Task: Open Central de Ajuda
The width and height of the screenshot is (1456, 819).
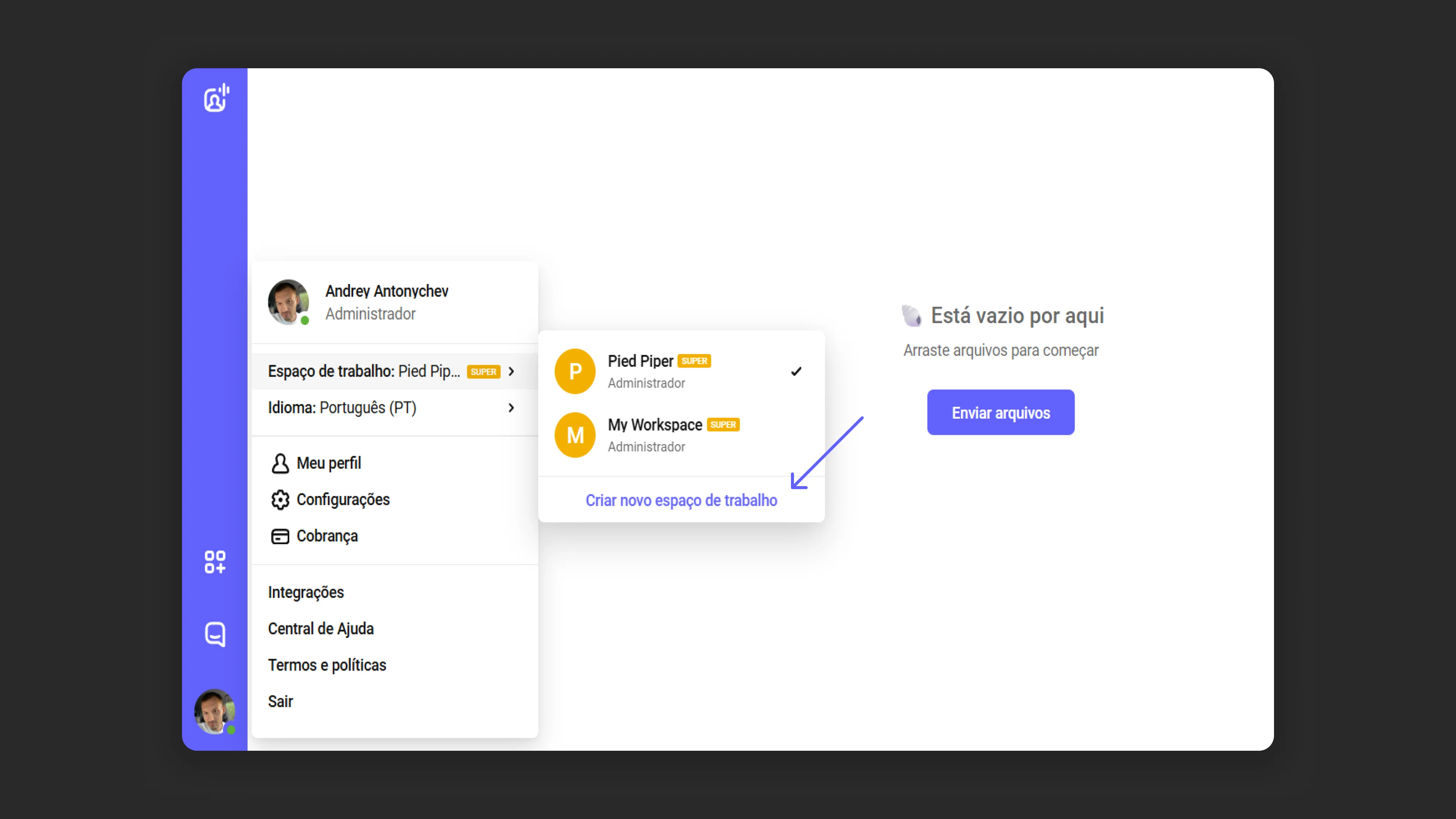Action: (x=320, y=629)
